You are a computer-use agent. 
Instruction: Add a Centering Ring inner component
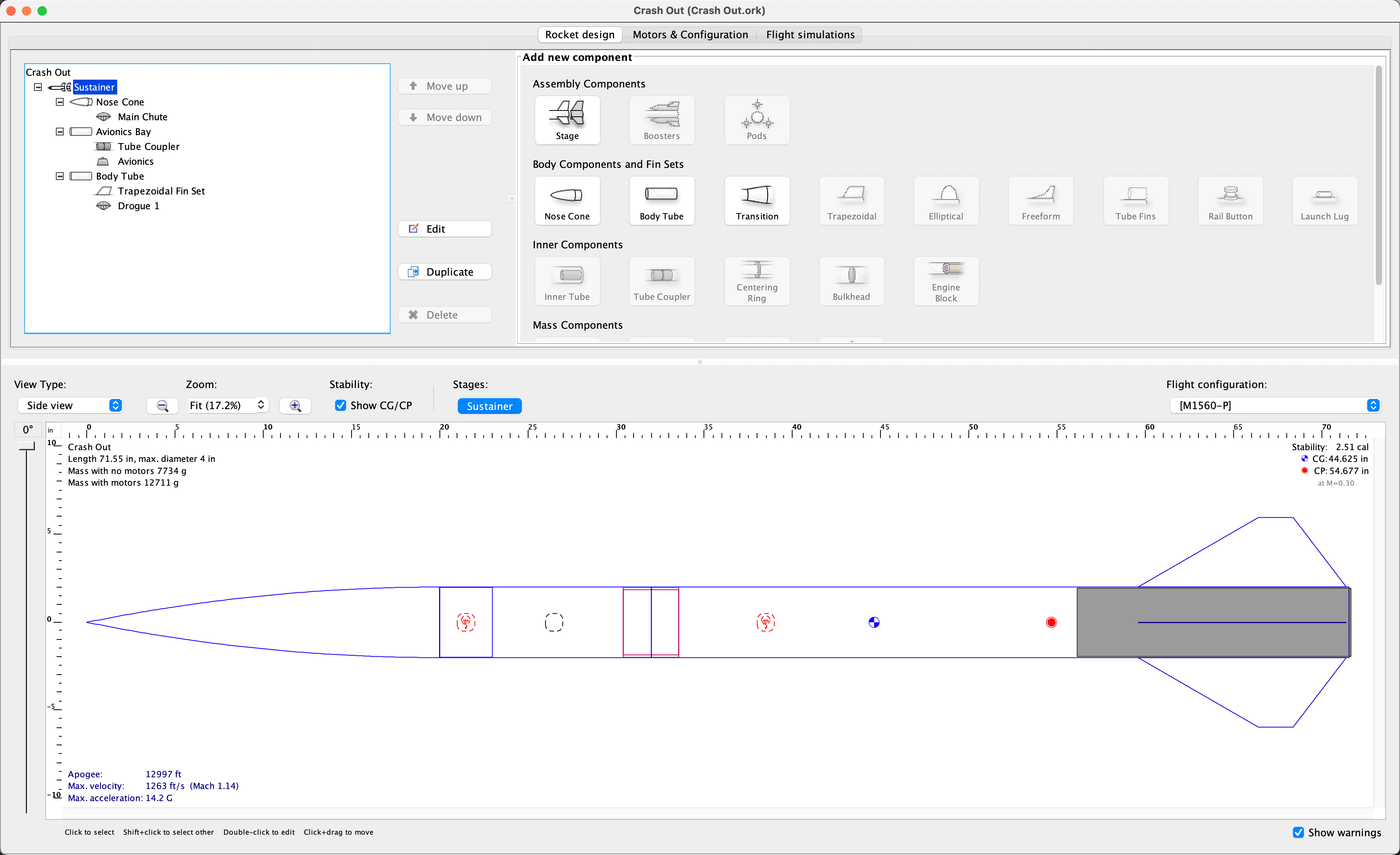757,281
